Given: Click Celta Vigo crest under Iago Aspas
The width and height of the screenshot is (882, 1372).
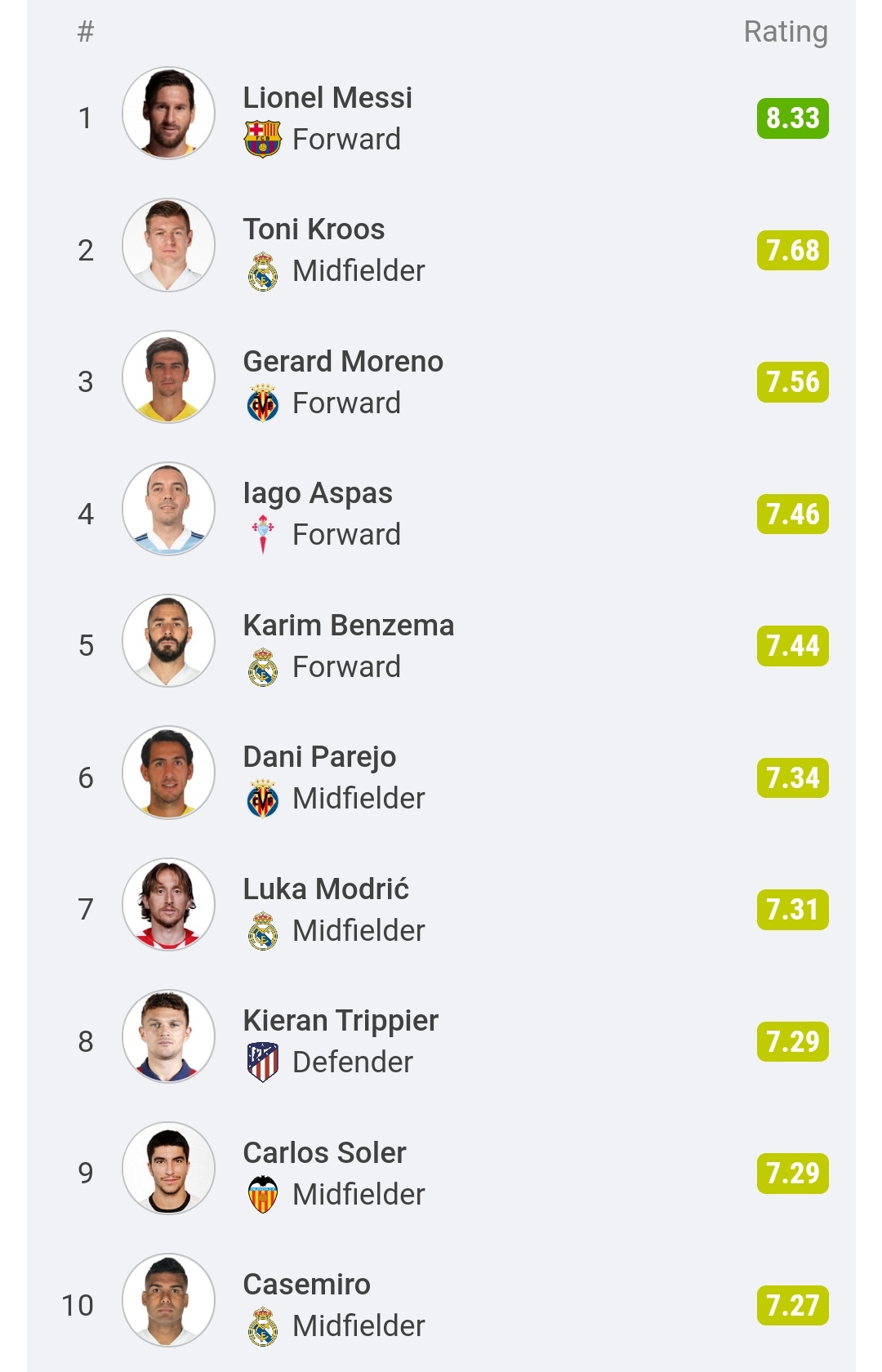Looking at the screenshot, I should pyautogui.click(x=262, y=535).
